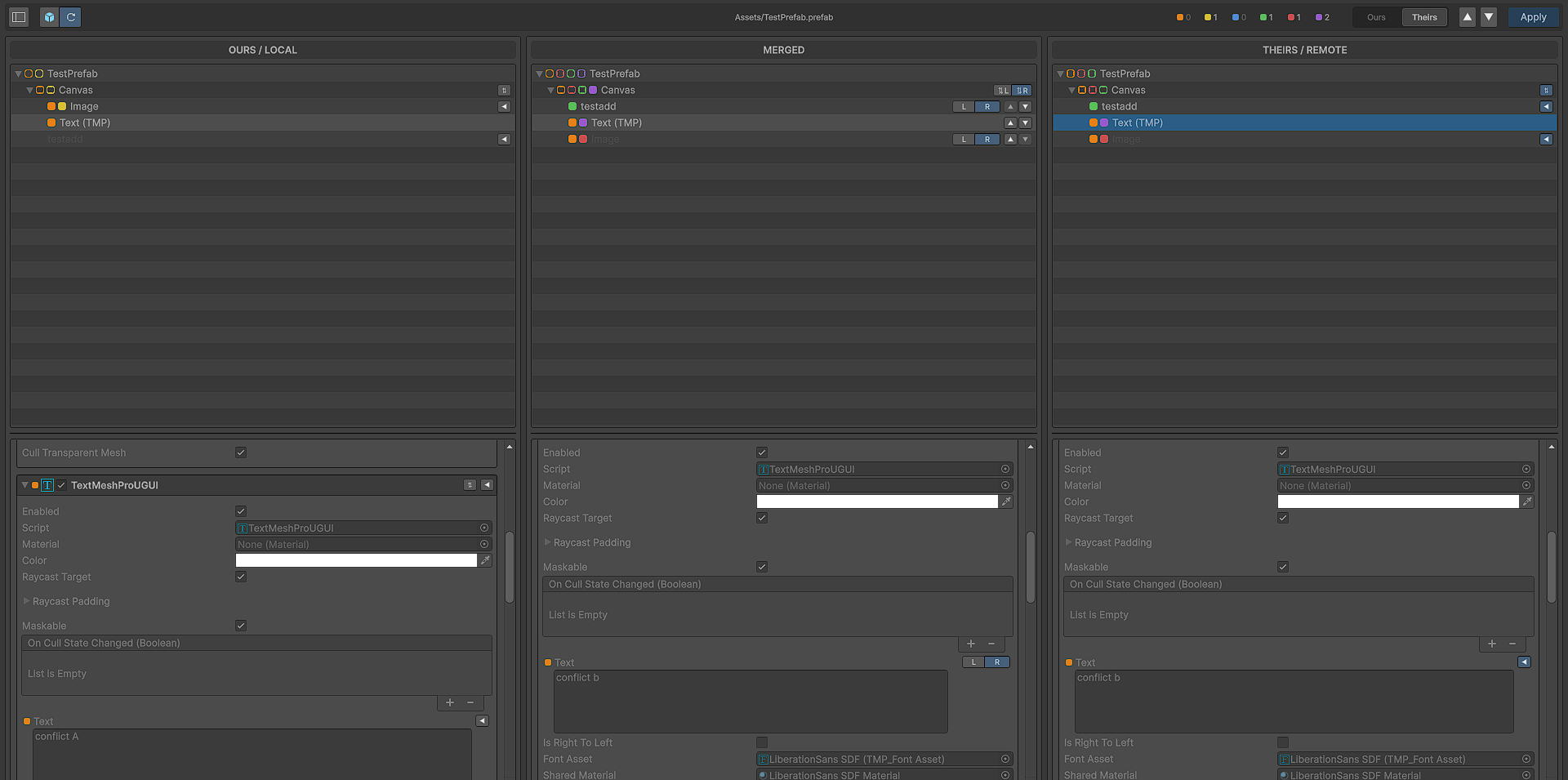Move Merged Text (TMP) row up
This screenshot has width=1568, height=780.
click(1010, 123)
